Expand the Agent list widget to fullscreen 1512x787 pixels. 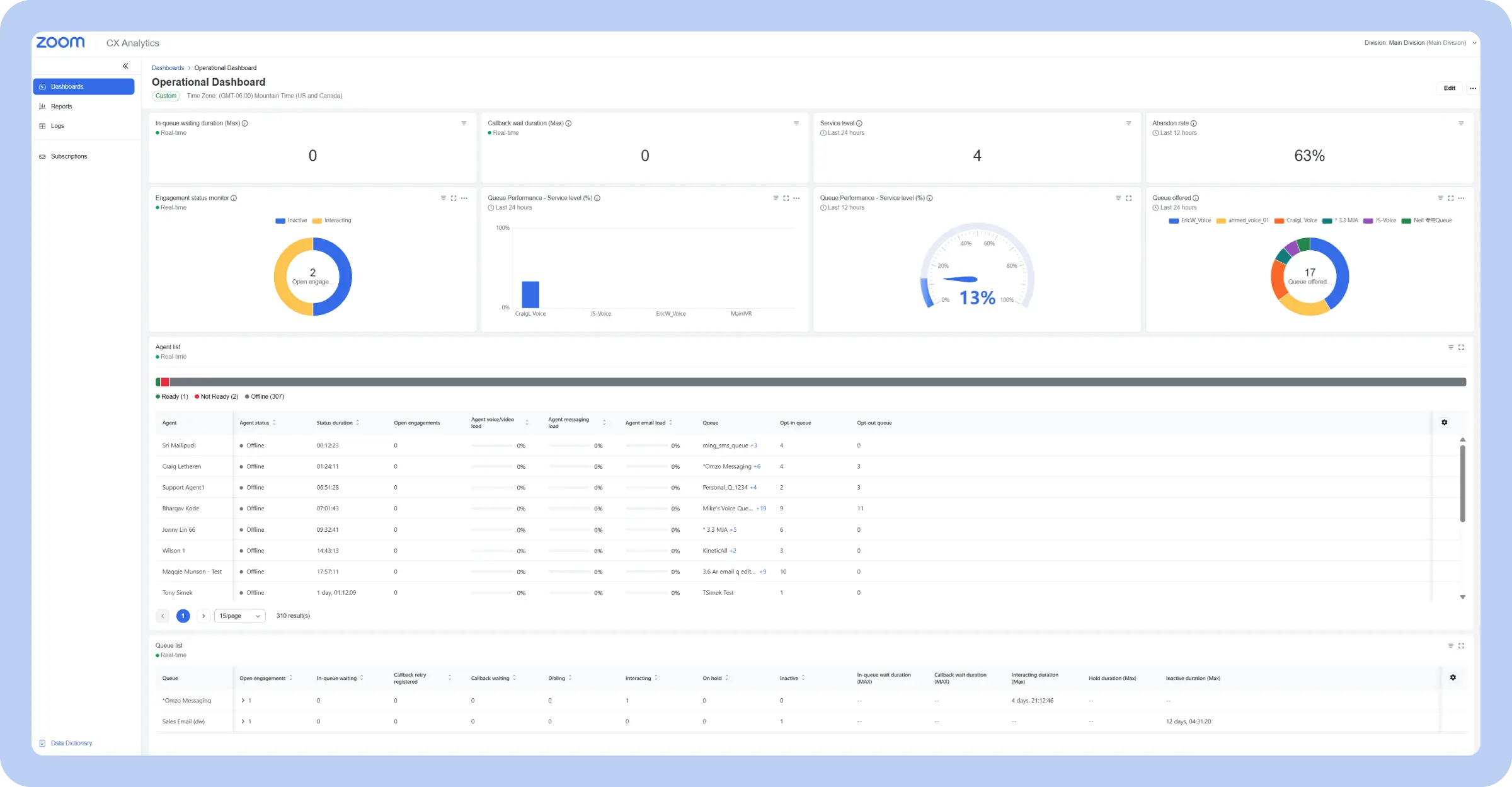[1461, 347]
